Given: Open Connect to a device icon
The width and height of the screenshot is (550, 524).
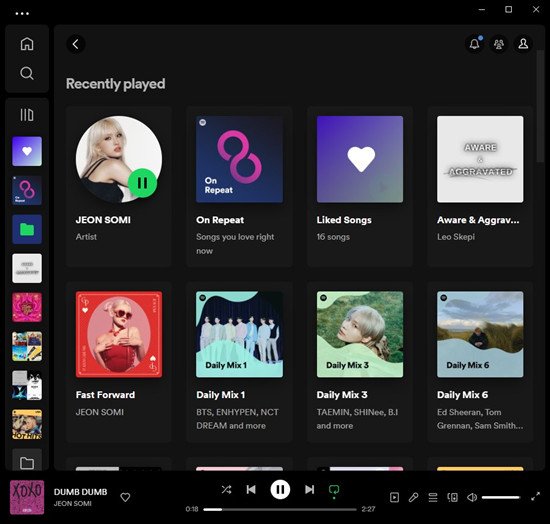Looking at the screenshot, I should [452, 497].
